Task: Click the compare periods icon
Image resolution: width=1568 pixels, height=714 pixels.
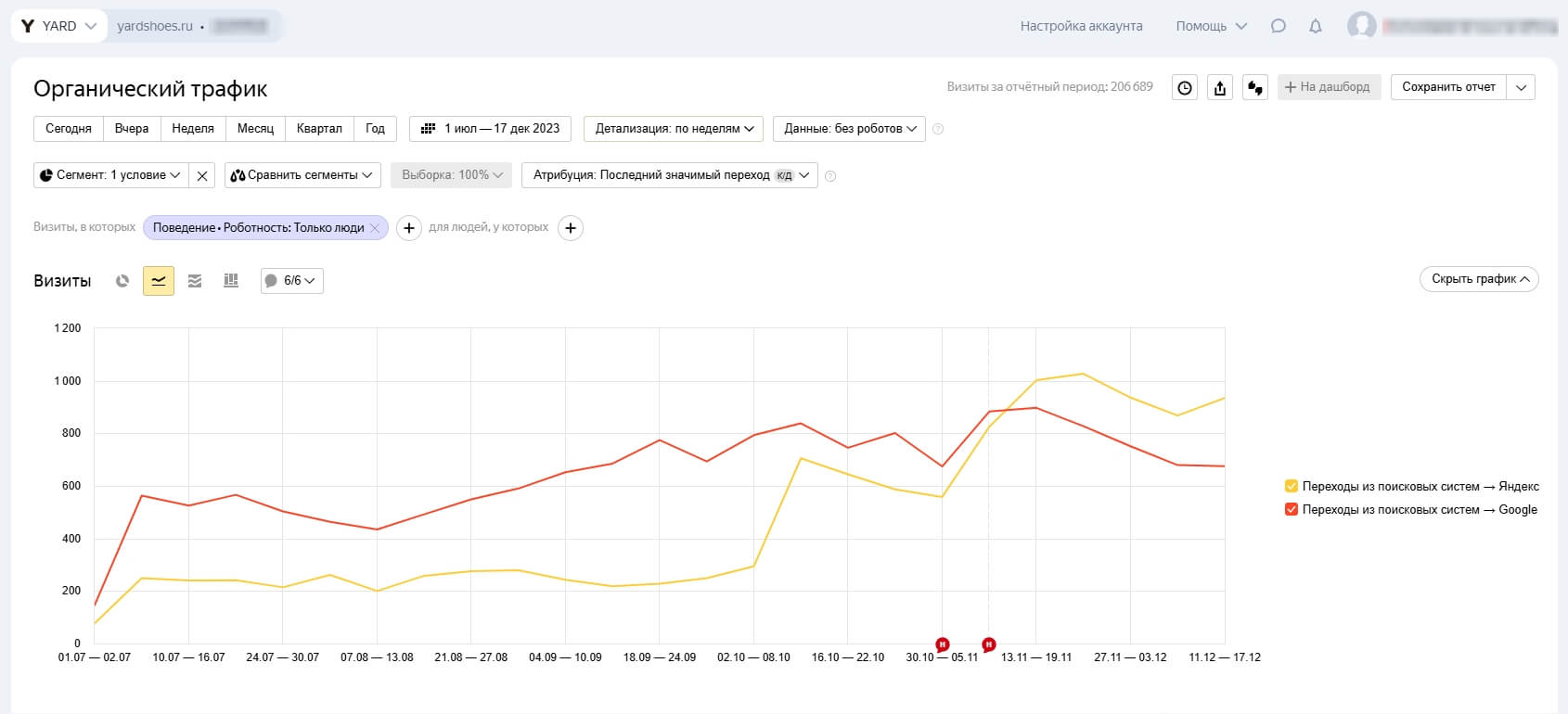Action: coord(1255,88)
